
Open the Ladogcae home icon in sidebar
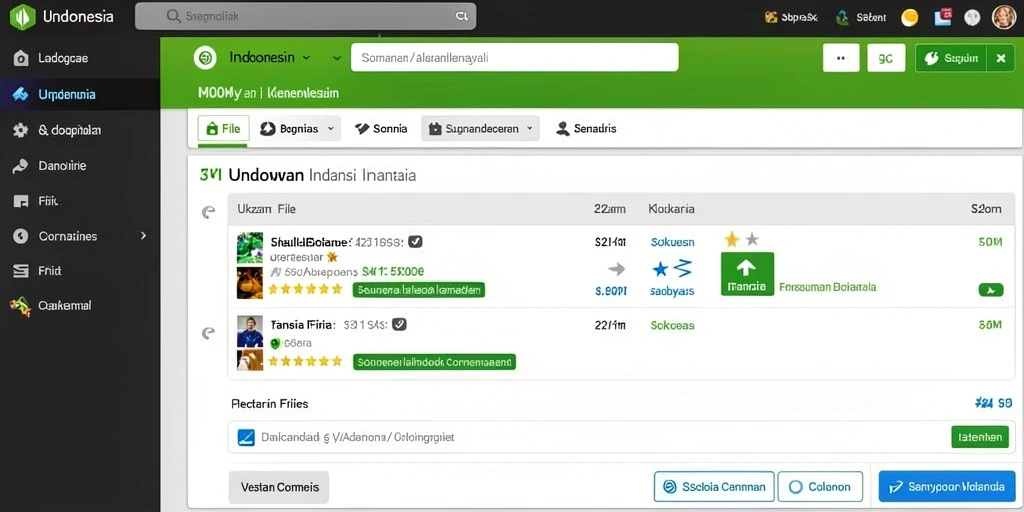pos(21,59)
